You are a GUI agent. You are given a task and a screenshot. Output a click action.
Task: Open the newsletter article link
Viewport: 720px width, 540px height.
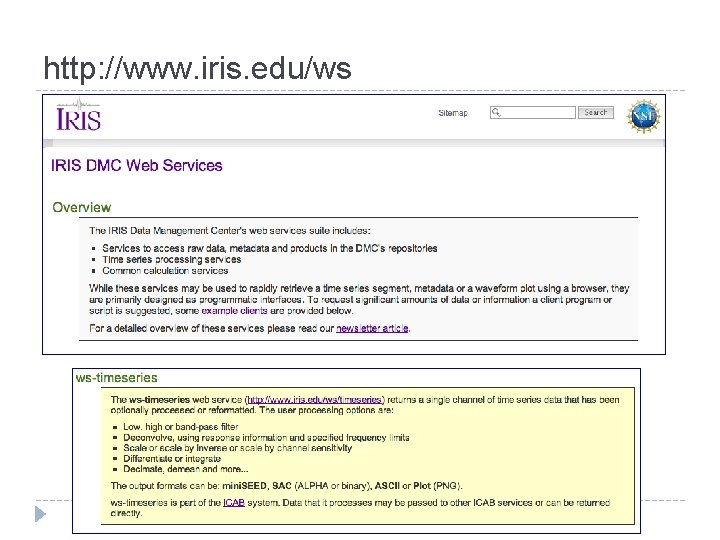pyautogui.click(x=372, y=328)
